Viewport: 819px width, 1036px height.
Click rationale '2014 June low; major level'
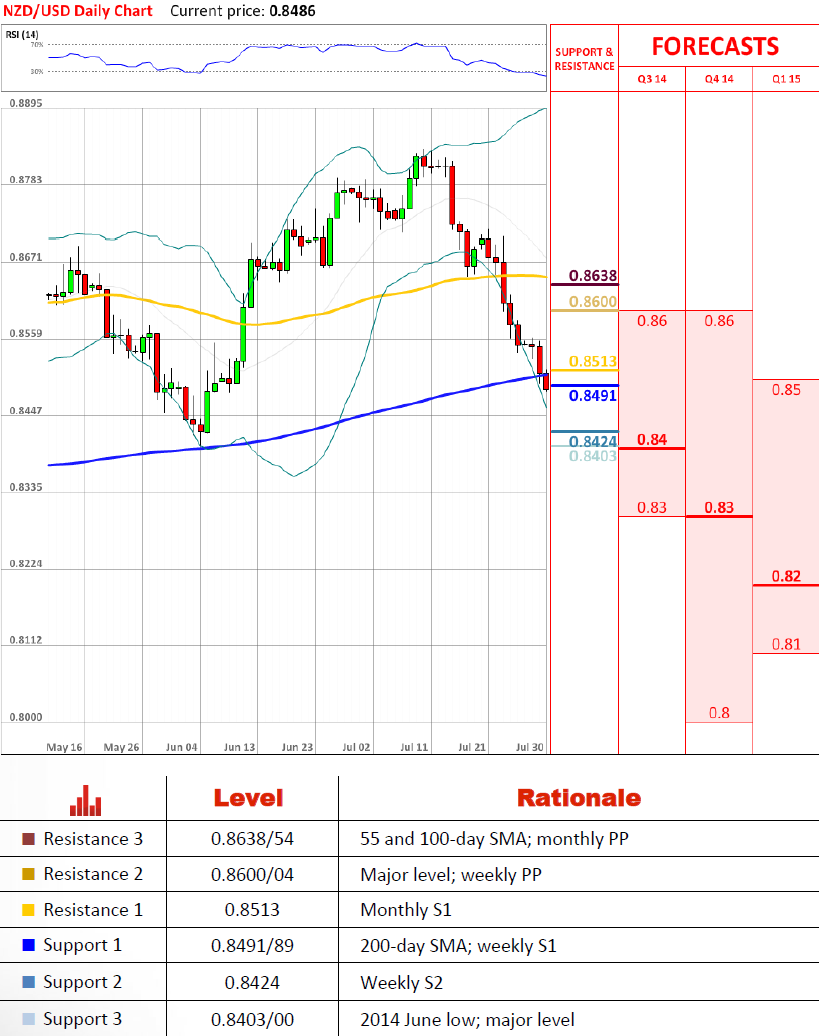[467, 1020]
